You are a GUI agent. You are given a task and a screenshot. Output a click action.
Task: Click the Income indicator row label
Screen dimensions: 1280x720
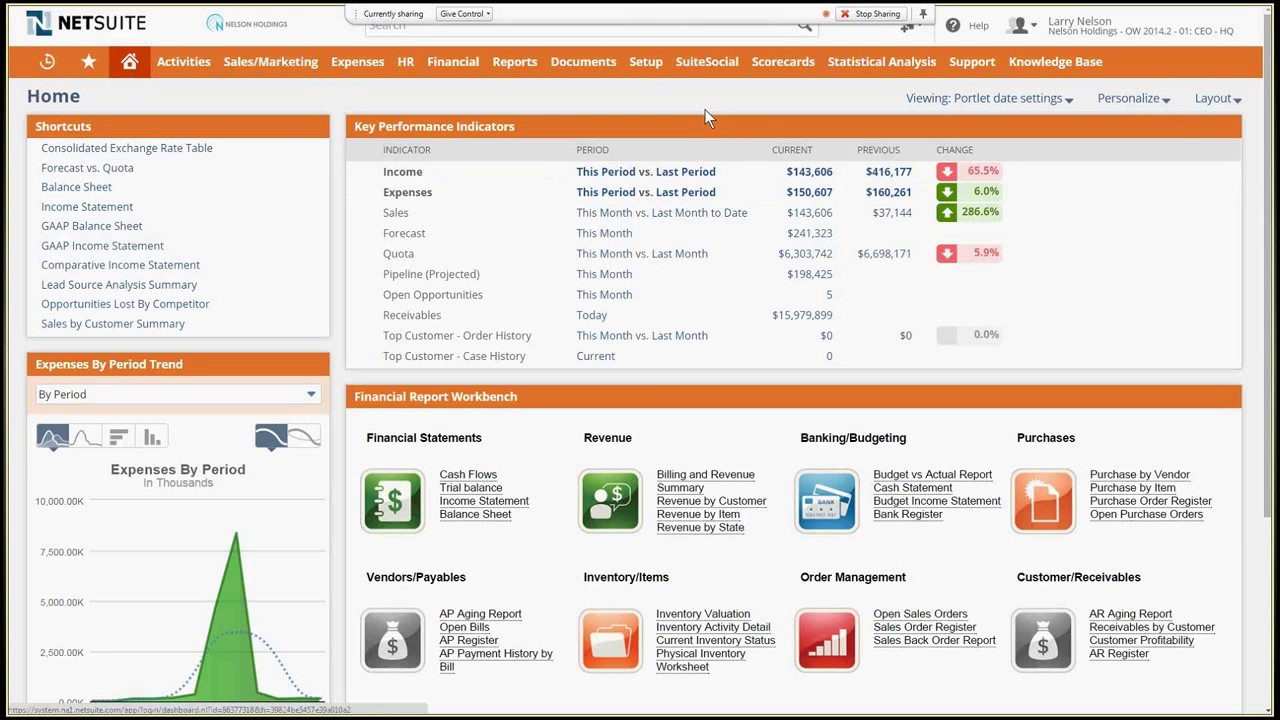[x=403, y=172]
